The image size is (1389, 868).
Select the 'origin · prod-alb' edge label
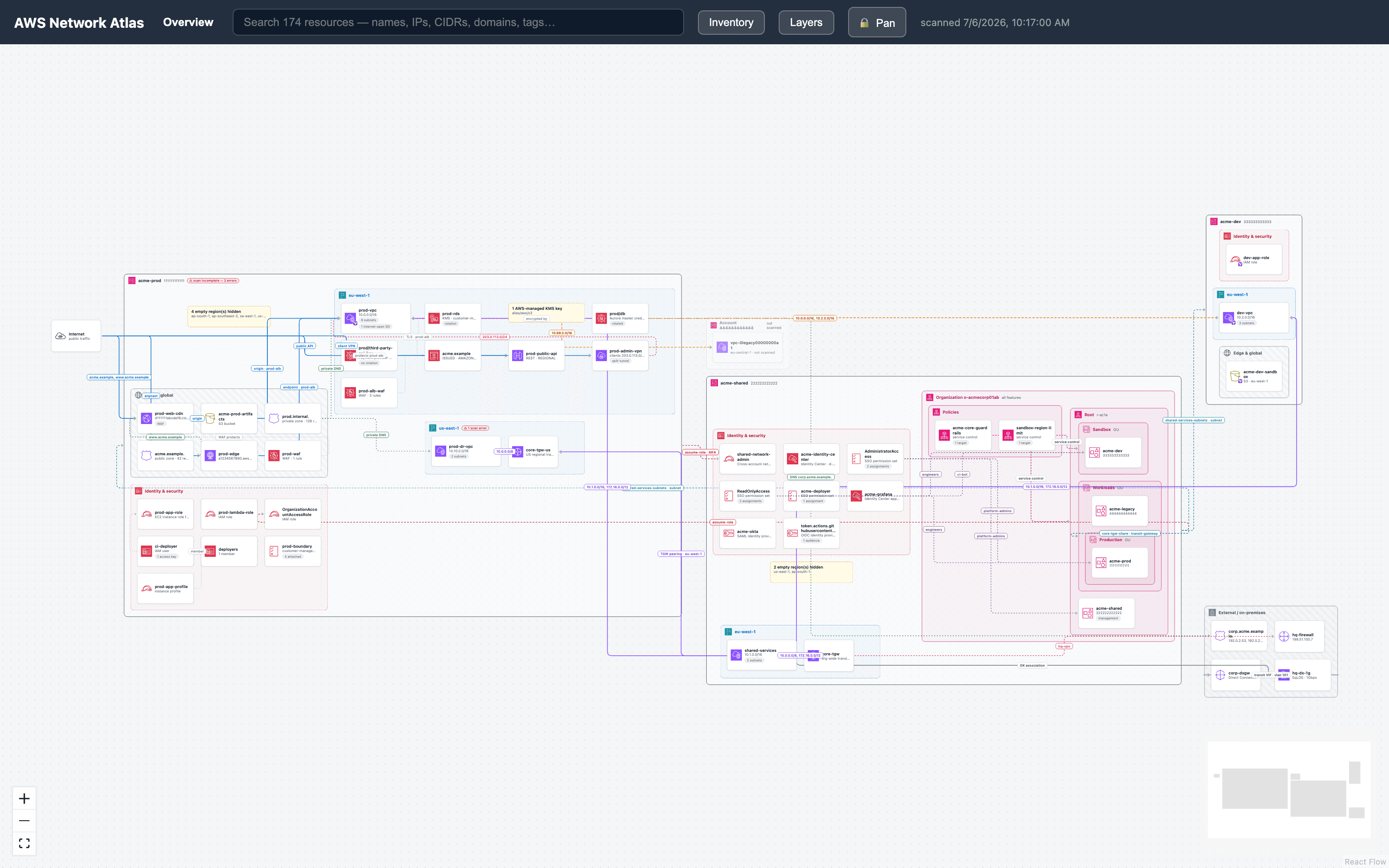coord(267,368)
